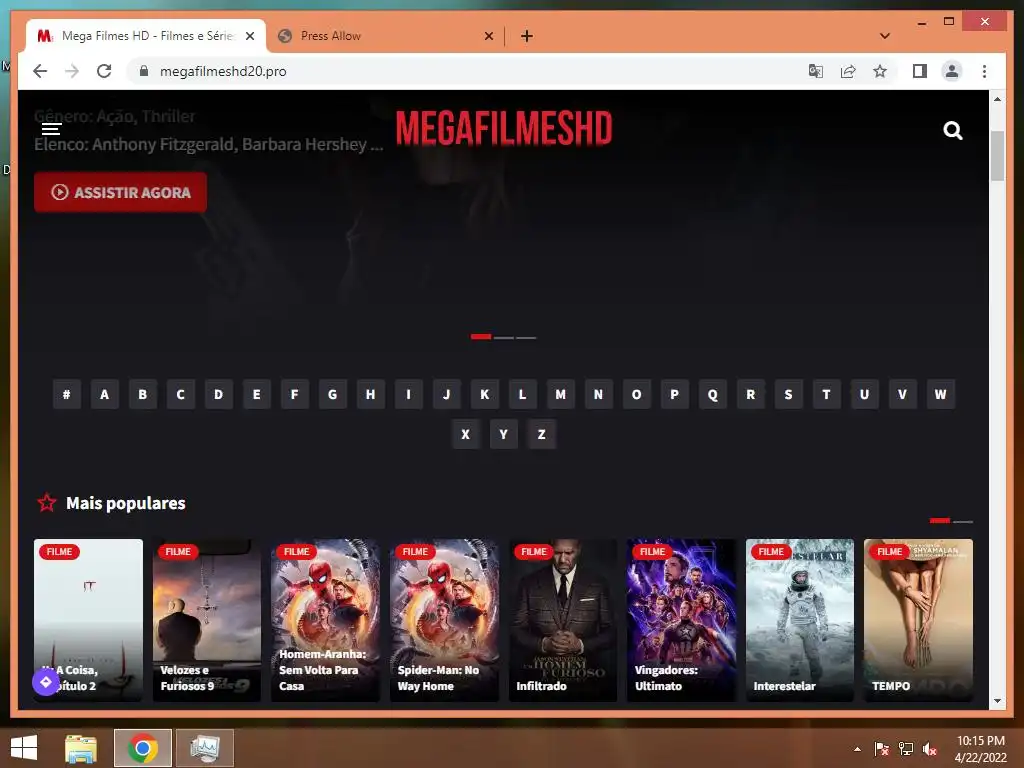Open the monitor app in taskbar

pyautogui.click(x=205, y=748)
